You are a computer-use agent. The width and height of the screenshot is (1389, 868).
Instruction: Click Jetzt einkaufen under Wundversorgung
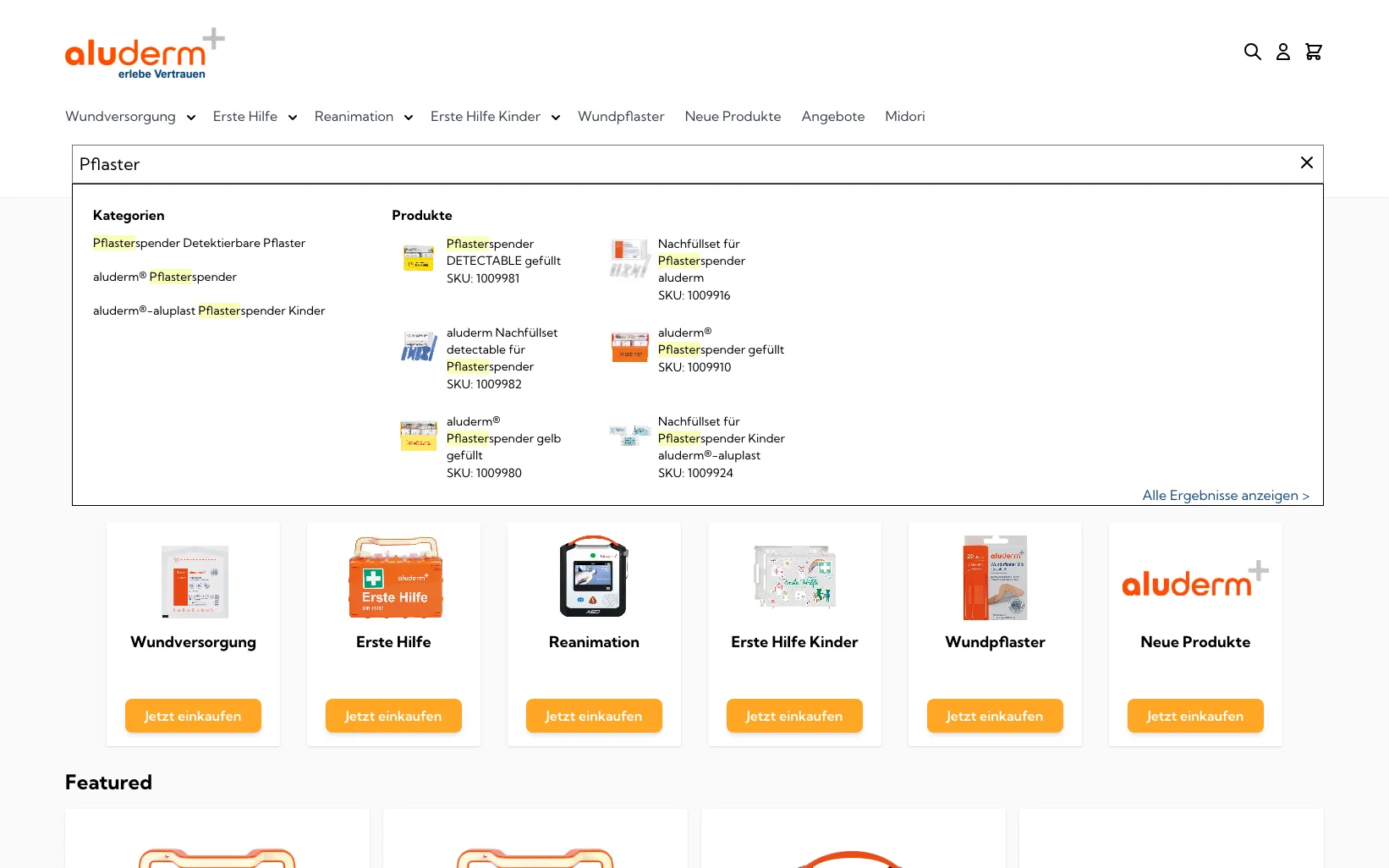(x=193, y=716)
